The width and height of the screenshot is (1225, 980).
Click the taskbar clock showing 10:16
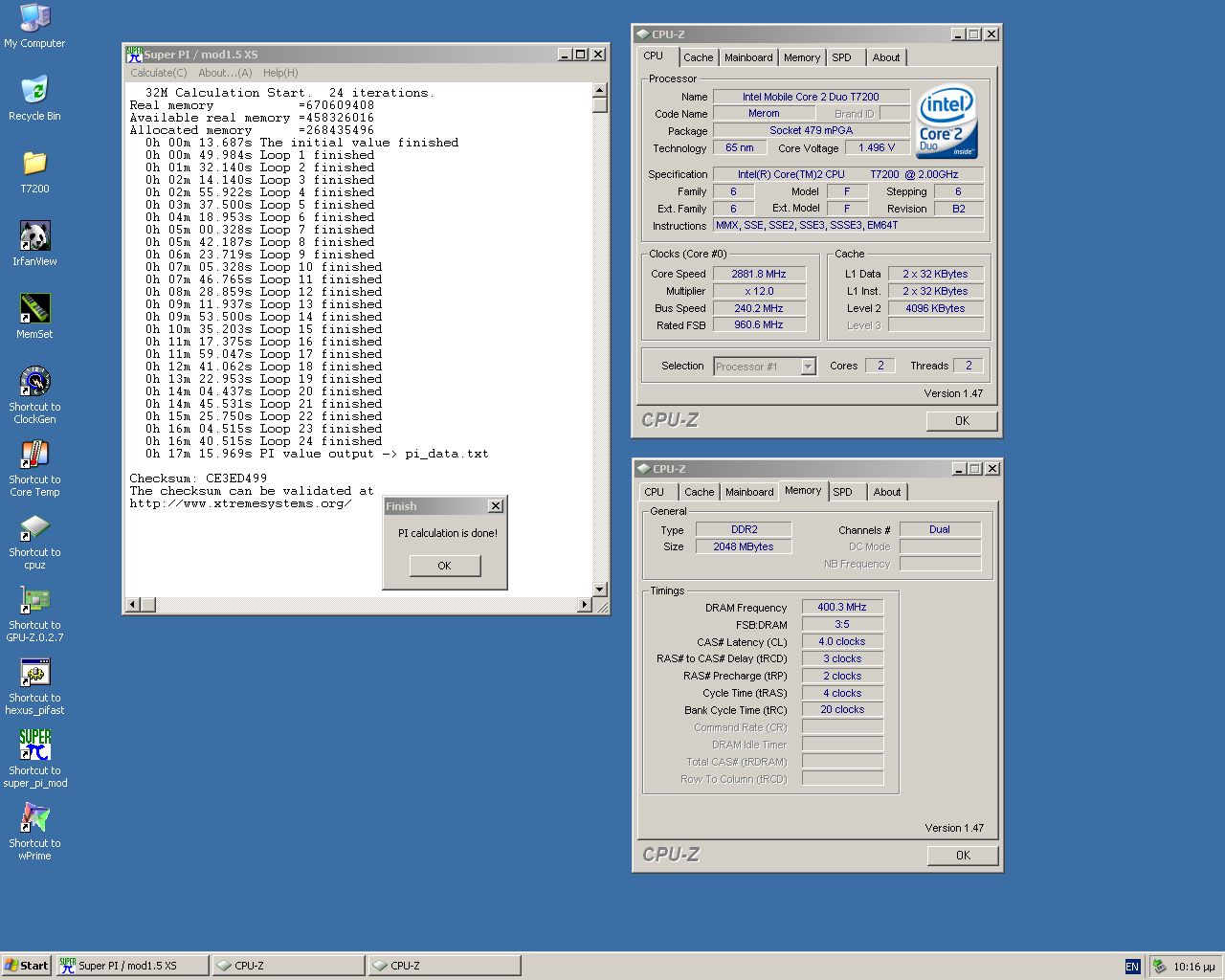pyautogui.click(x=1194, y=967)
